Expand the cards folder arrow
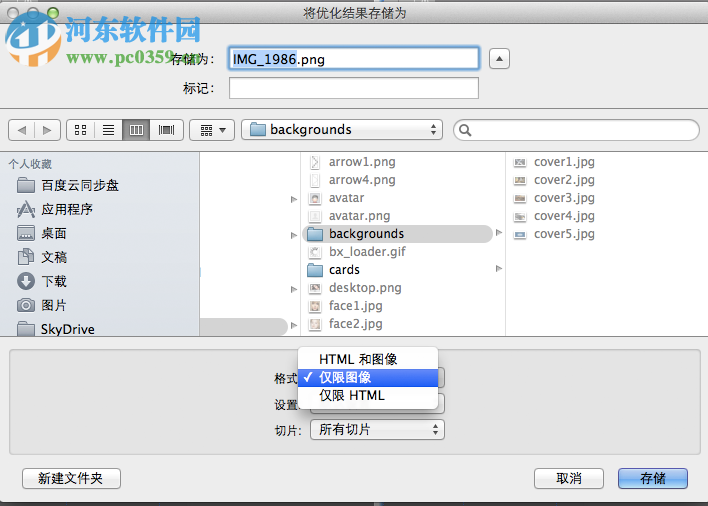The width and height of the screenshot is (708, 506). [x=499, y=269]
